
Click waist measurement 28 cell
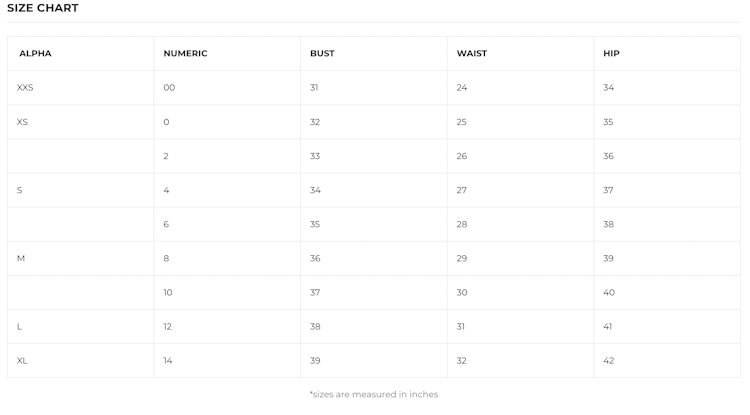[462, 224]
